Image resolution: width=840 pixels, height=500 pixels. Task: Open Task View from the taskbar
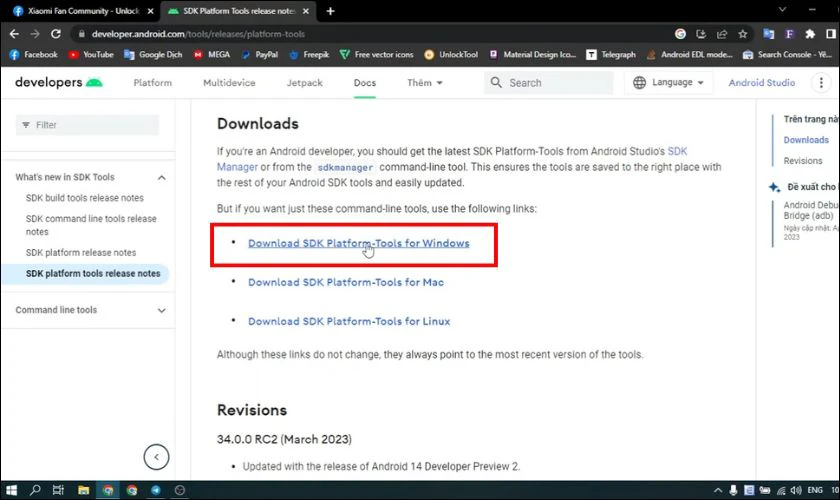(58, 490)
